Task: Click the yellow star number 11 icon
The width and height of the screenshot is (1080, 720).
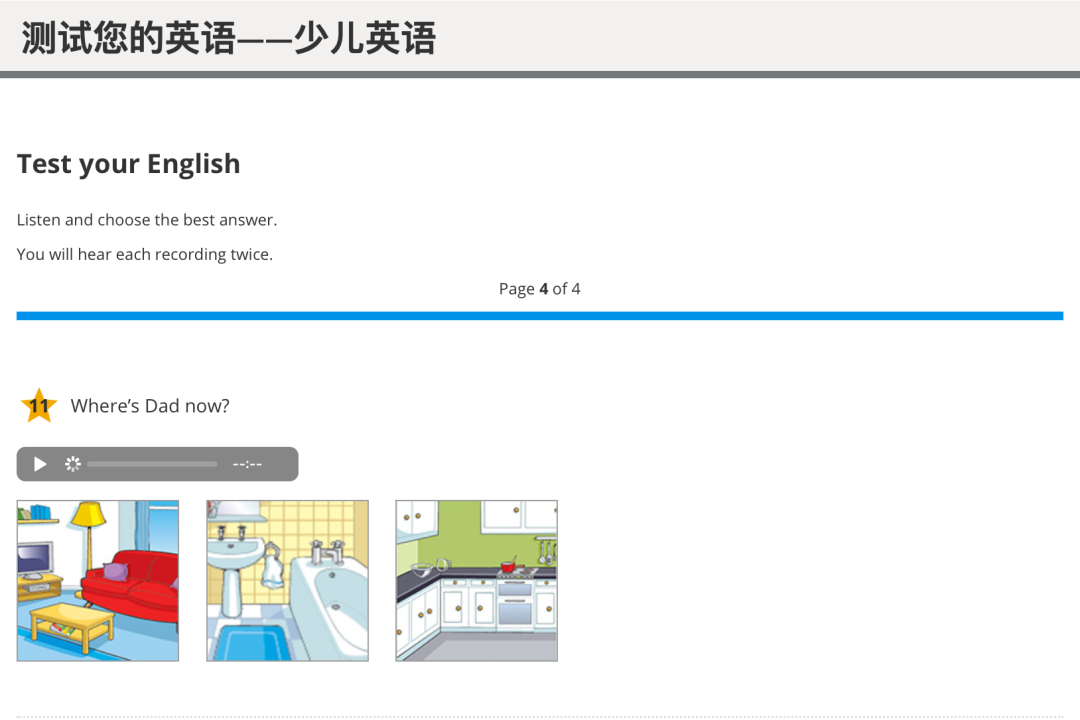Action: [39, 406]
